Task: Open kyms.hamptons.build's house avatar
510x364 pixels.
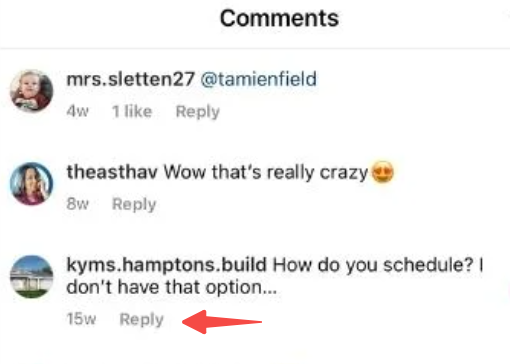Action: tap(31, 277)
